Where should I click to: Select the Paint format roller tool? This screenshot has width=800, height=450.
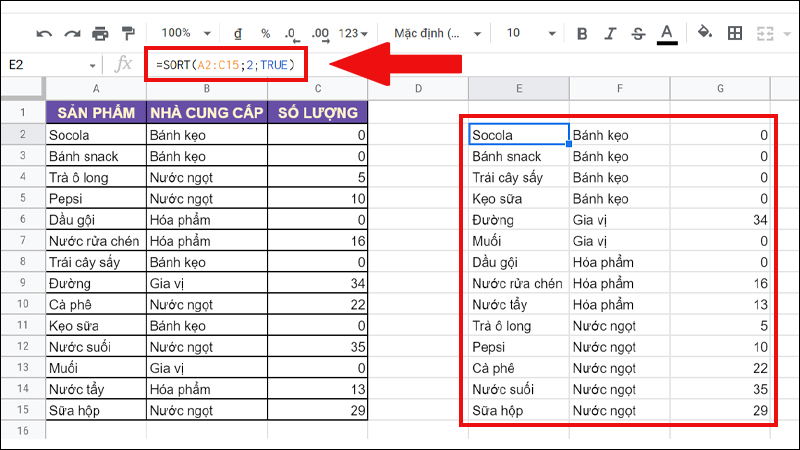[127, 33]
